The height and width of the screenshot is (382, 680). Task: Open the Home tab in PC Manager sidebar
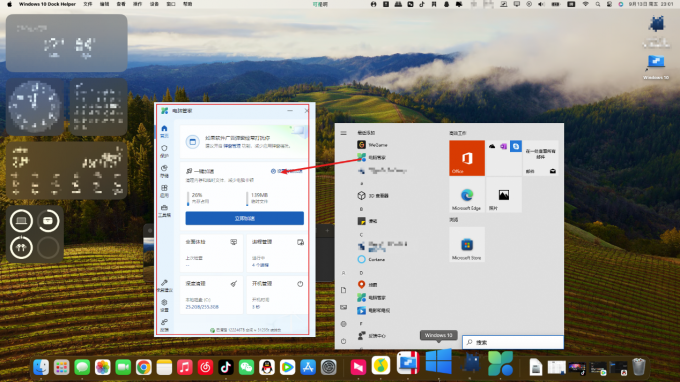pyautogui.click(x=164, y=131)
